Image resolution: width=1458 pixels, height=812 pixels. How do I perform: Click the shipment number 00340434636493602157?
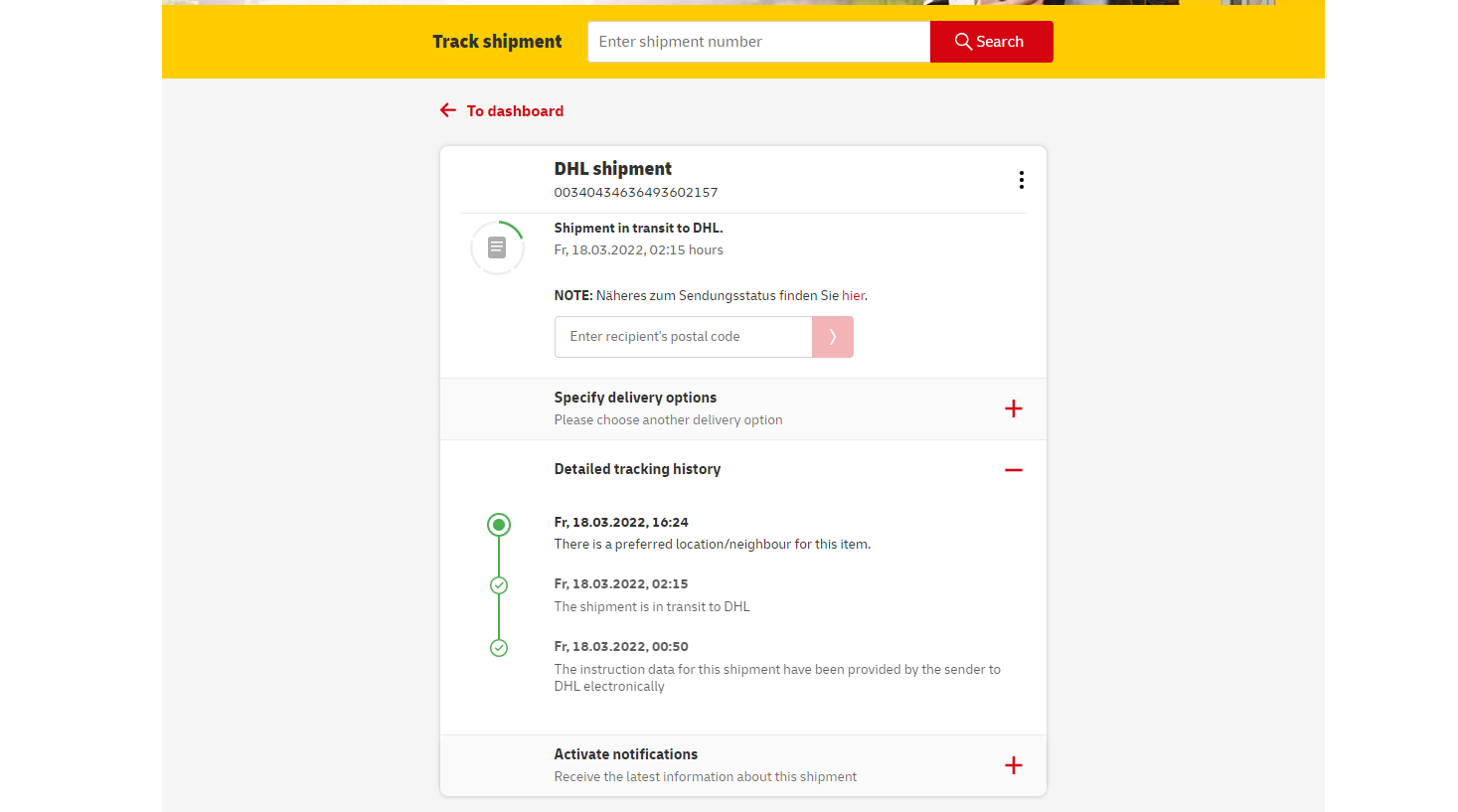[x=635, y=193]
